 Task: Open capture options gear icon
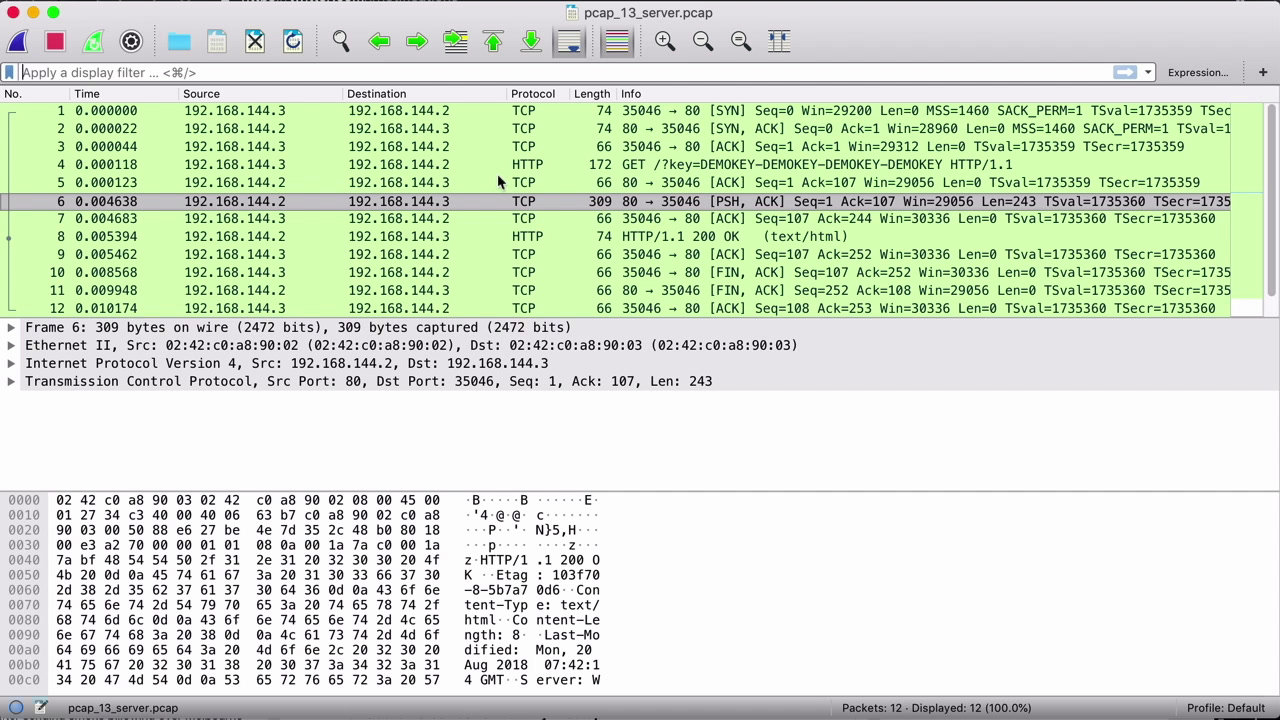click(131, 41)
